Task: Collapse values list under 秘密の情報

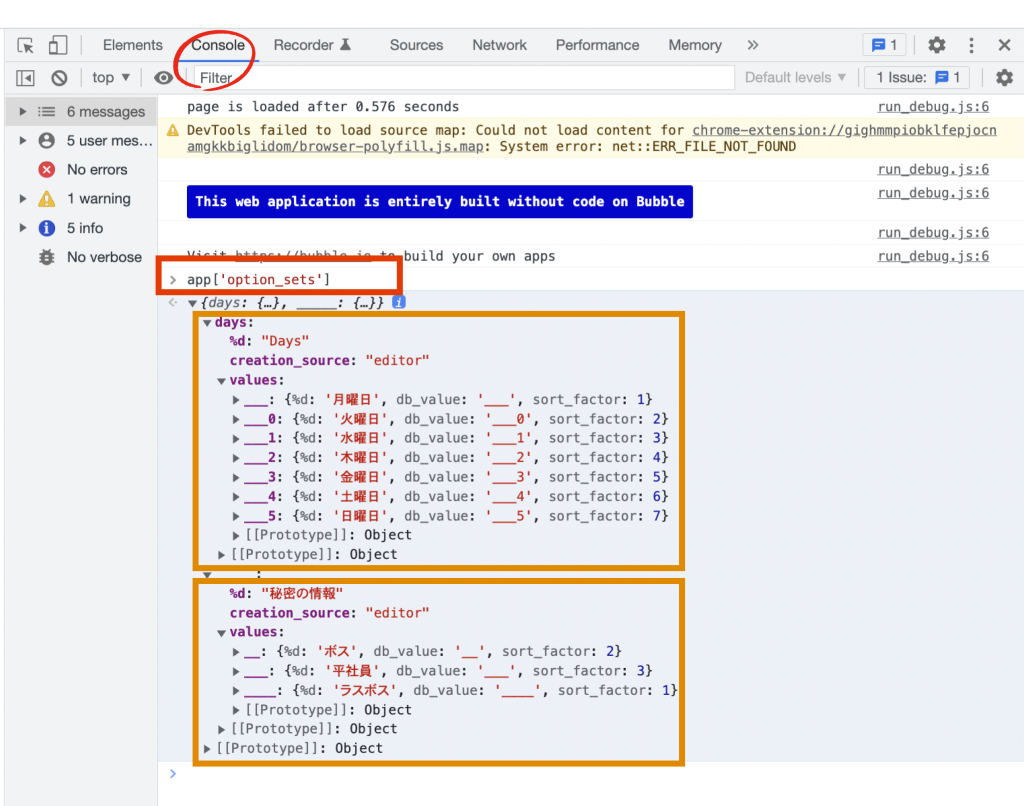Action: 221,633
